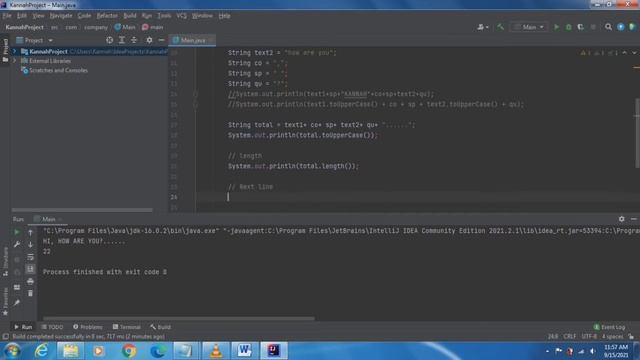This screenshot has width=640, height=360.
Task: Select the Main tab in Run panel
Action: [48, 219]
